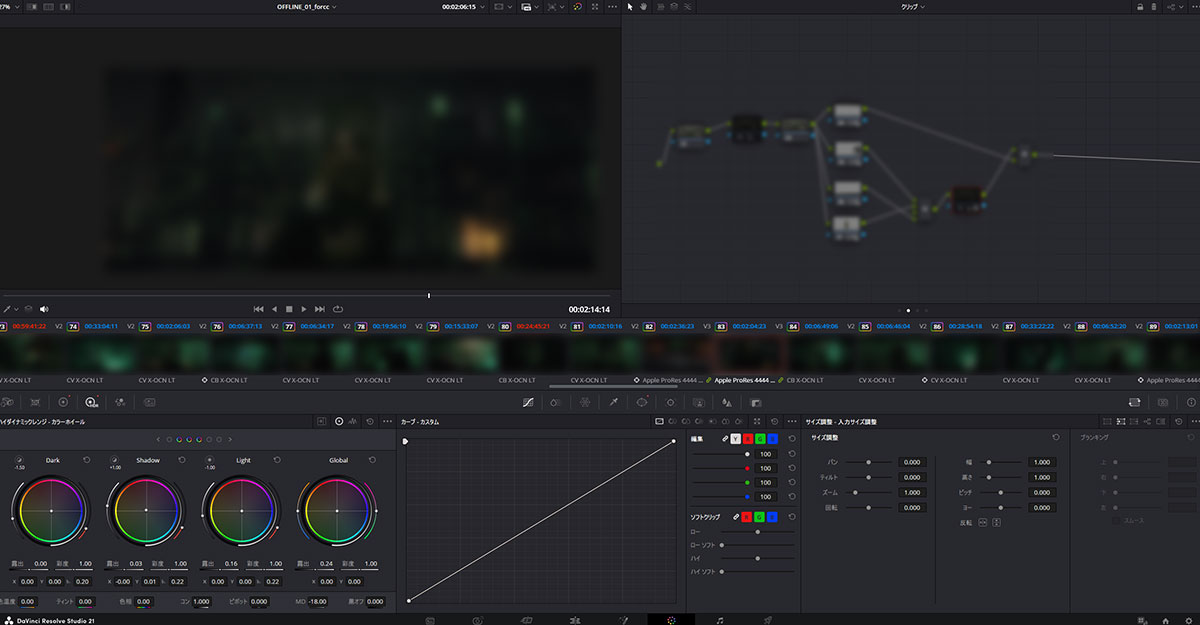Enable the Y channel curve editing
This screenshot has height=625, width=1200.
tap(736, 438)
